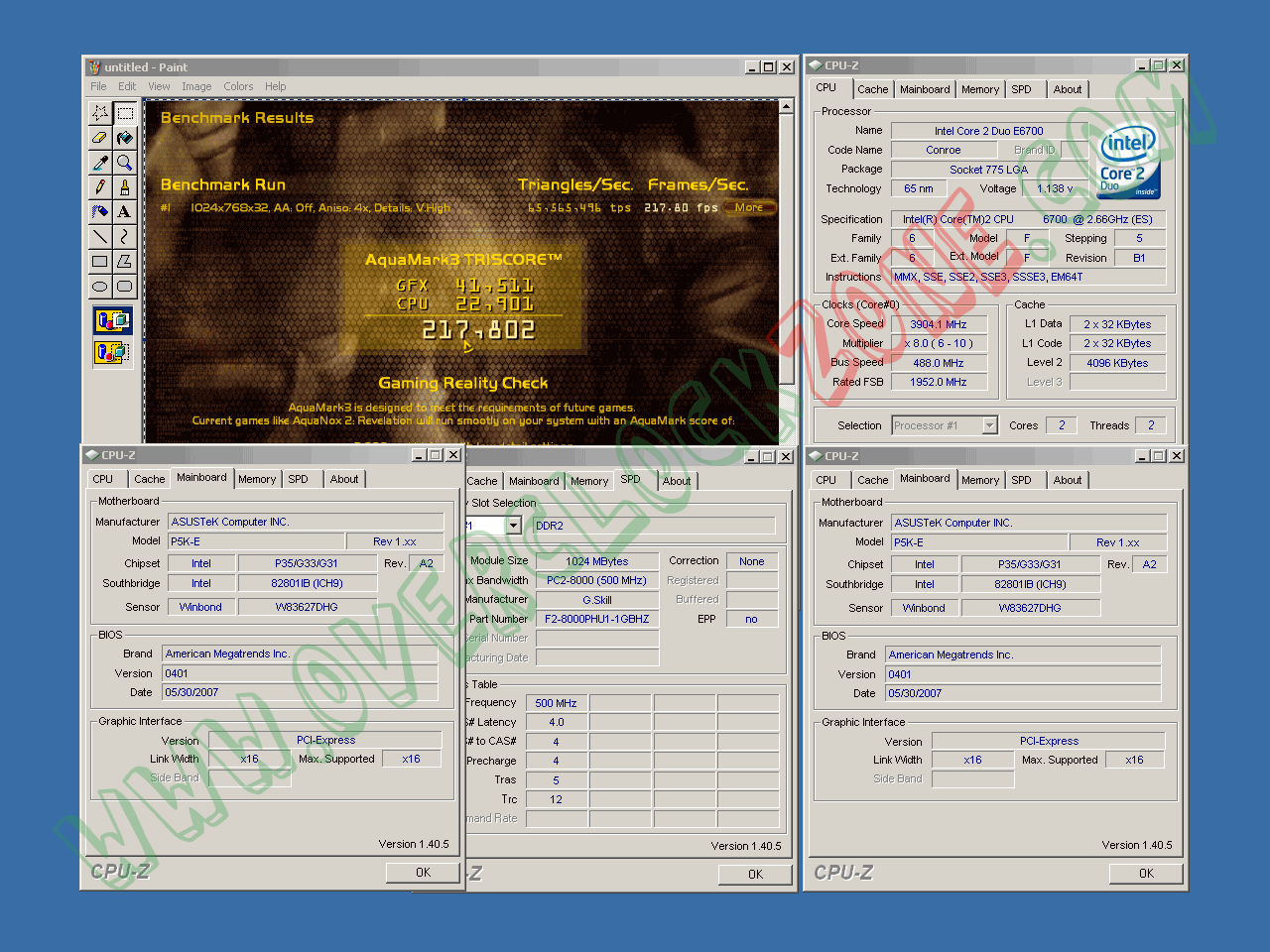Pick the Rounded Rectangle shape tool
The height and width of the screenshot is (952, 1270).
[124, 287]
